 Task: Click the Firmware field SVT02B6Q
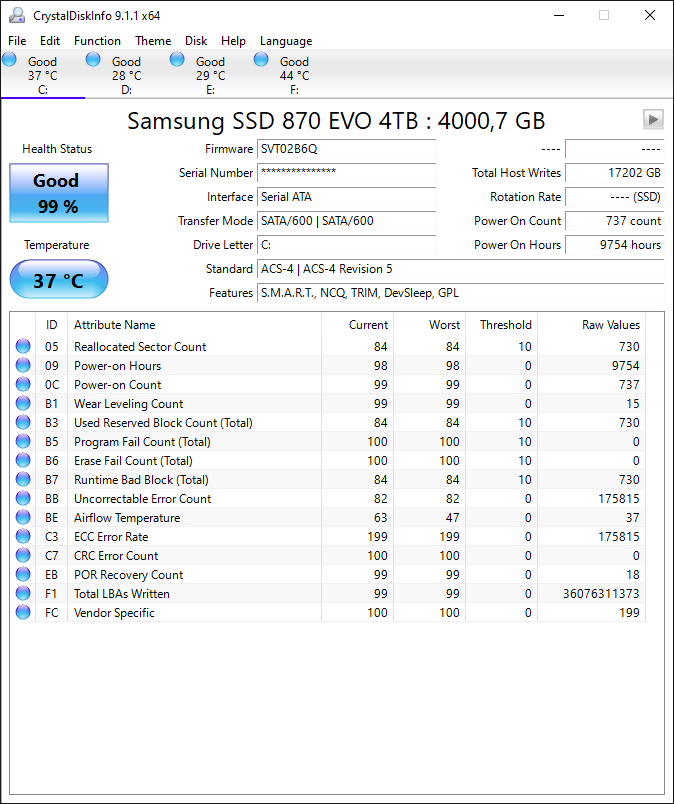click(x=347, y=149)
